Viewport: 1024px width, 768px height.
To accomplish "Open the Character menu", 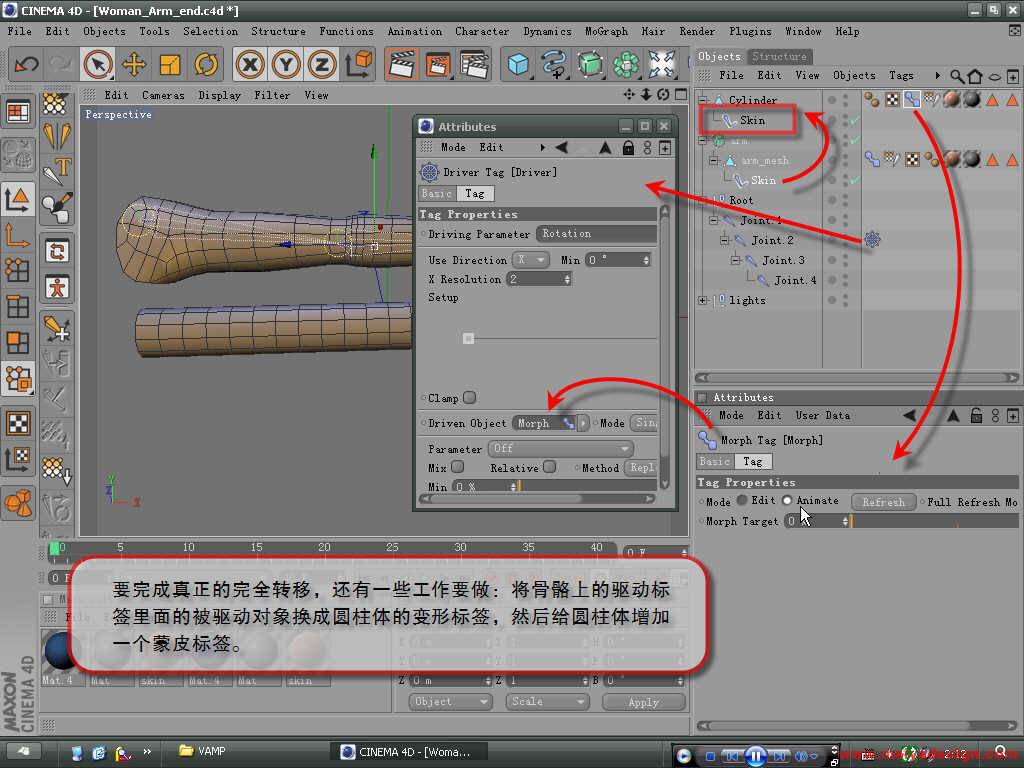I will click(482, 31).
